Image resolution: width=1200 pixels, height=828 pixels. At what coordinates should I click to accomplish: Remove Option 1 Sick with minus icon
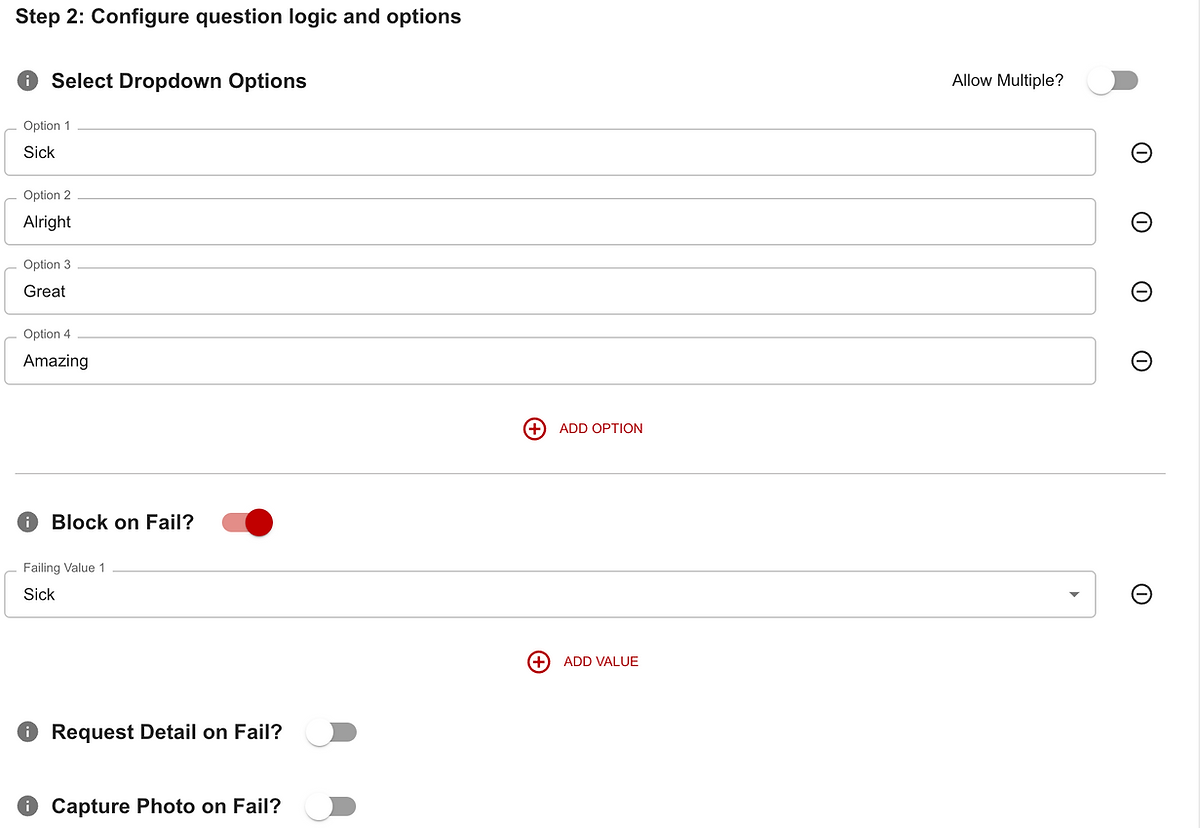tap(1141, 153)
